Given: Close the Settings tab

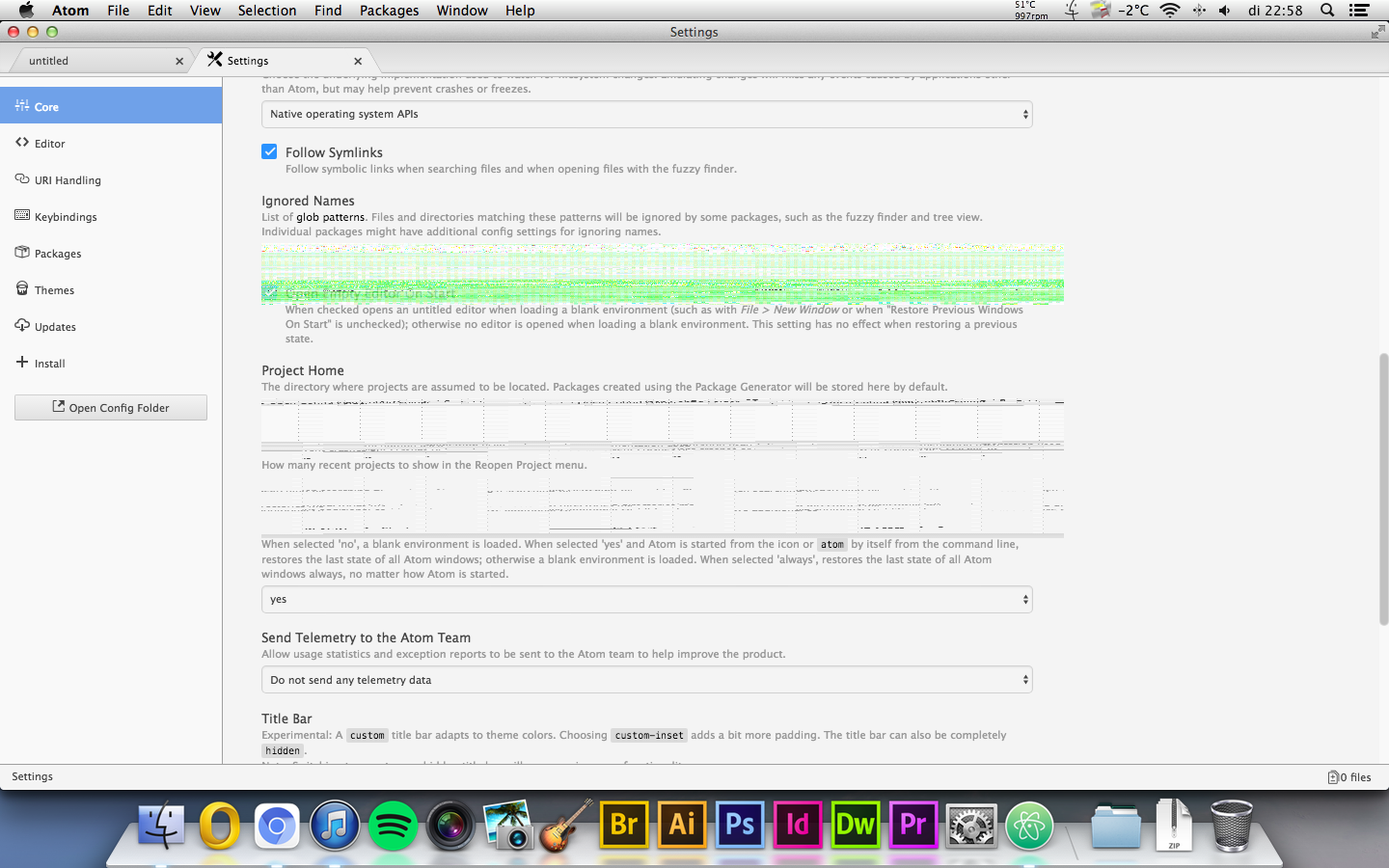Looking at the screenshot, I should point(358,61).
